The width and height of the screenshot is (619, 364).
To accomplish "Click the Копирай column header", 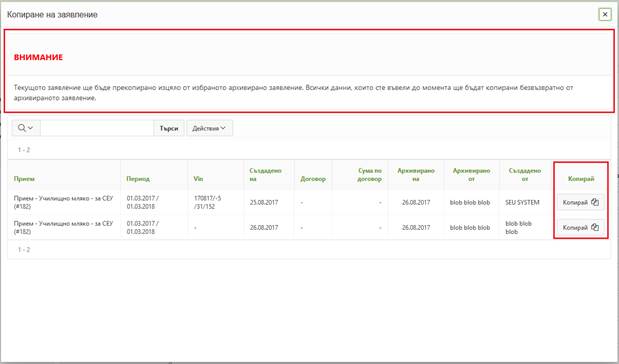I will click(581, 179).
